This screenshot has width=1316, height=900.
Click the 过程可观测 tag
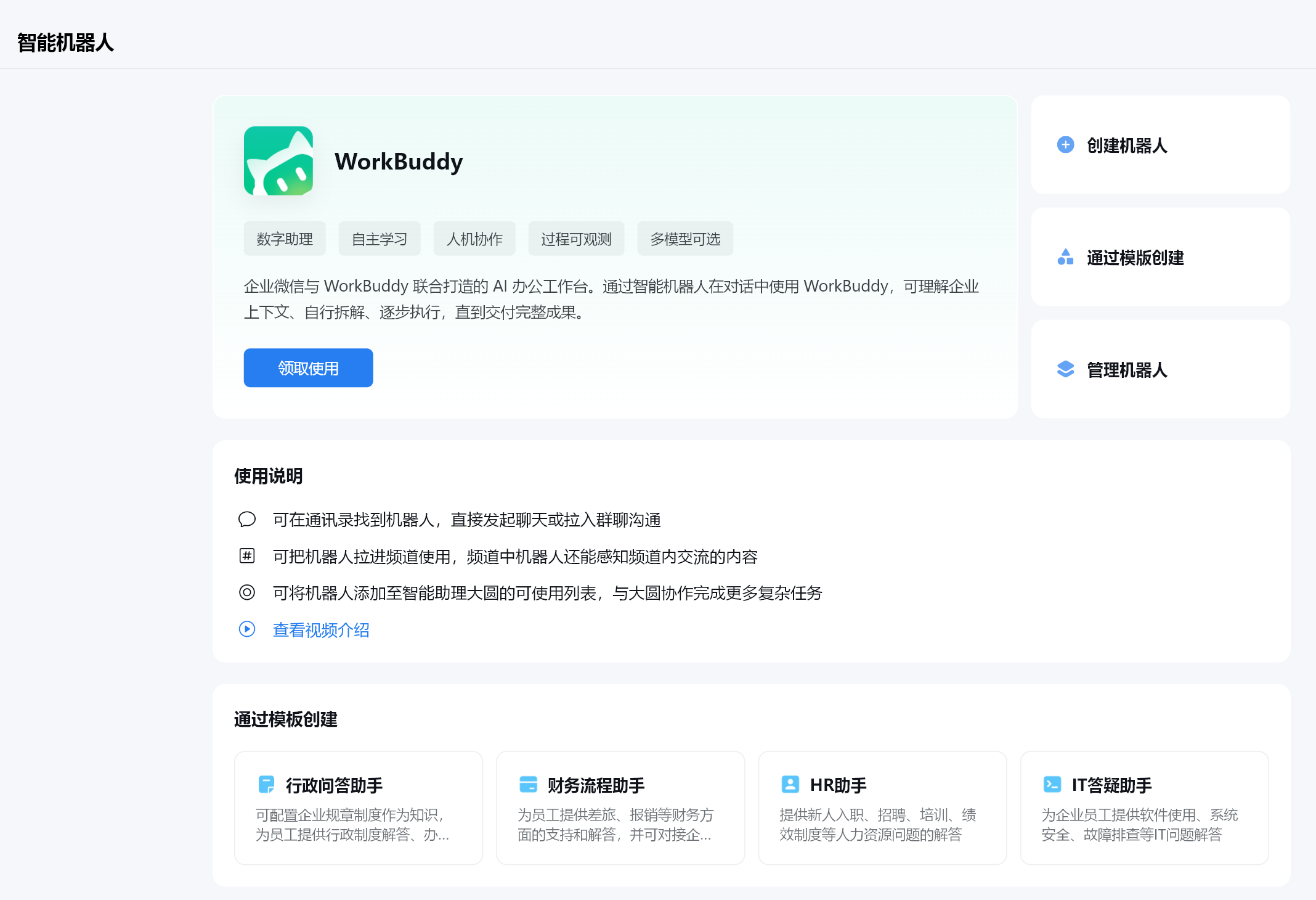[x=576, y=239]
